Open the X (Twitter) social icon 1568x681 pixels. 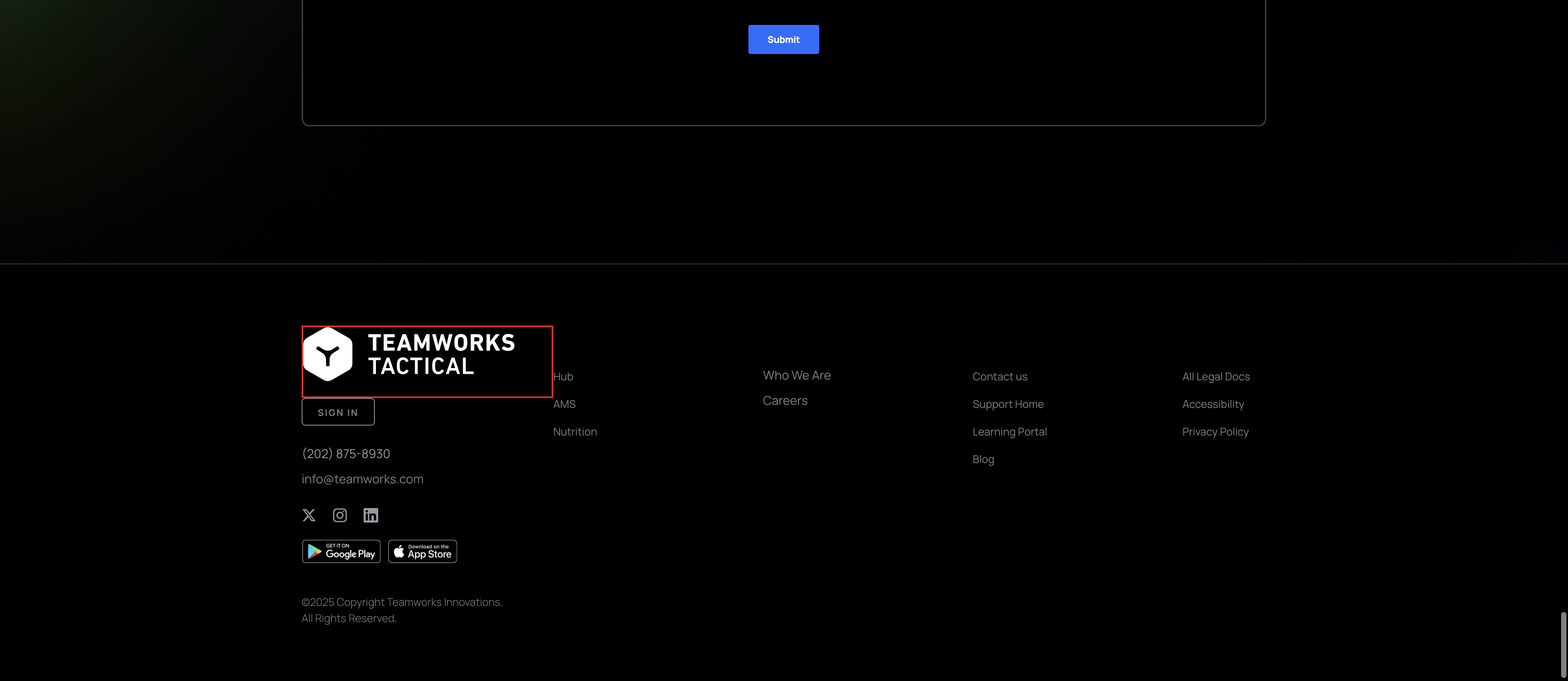point(309,515)
